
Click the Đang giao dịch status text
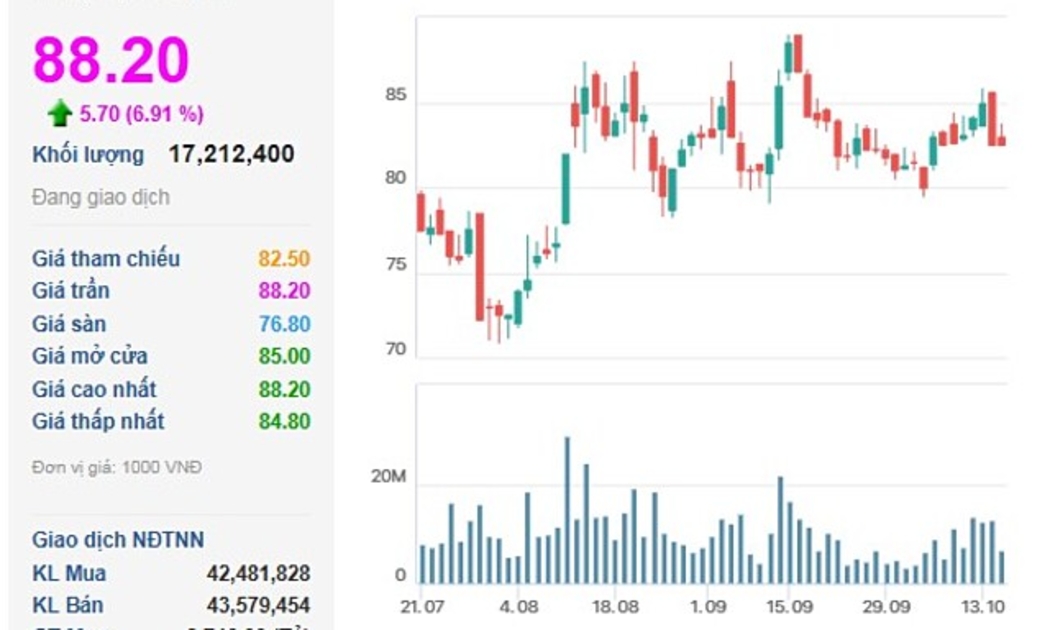[101, 197]
